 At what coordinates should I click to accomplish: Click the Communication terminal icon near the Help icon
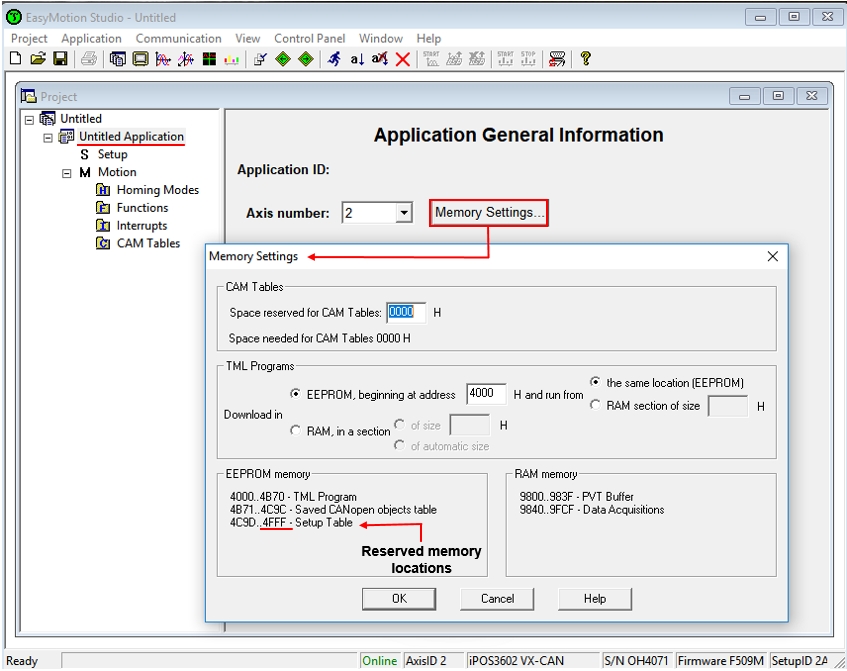point(557,58)
